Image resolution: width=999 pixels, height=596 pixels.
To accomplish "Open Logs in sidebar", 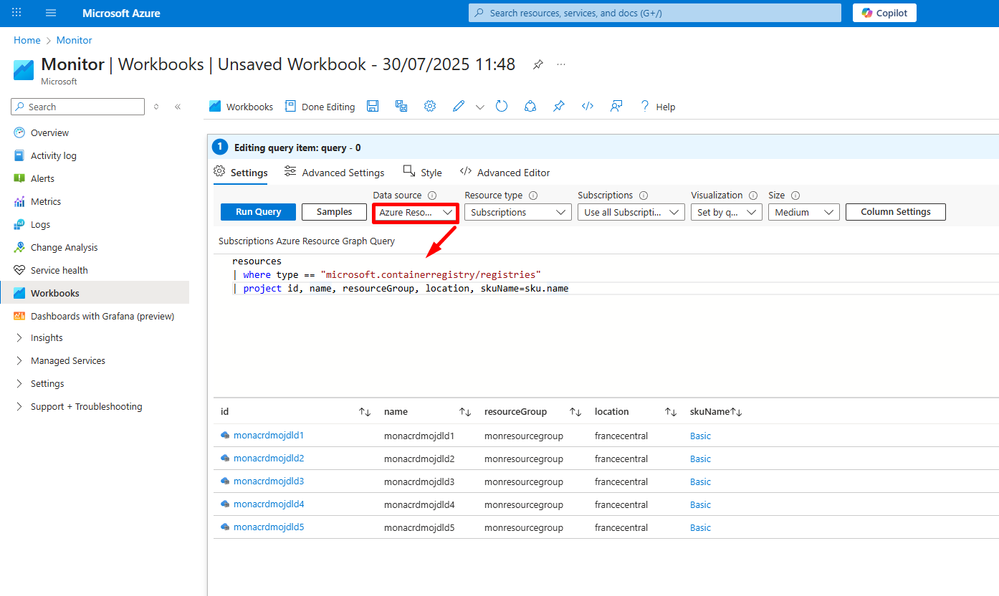I will click(x=40, y=224).
